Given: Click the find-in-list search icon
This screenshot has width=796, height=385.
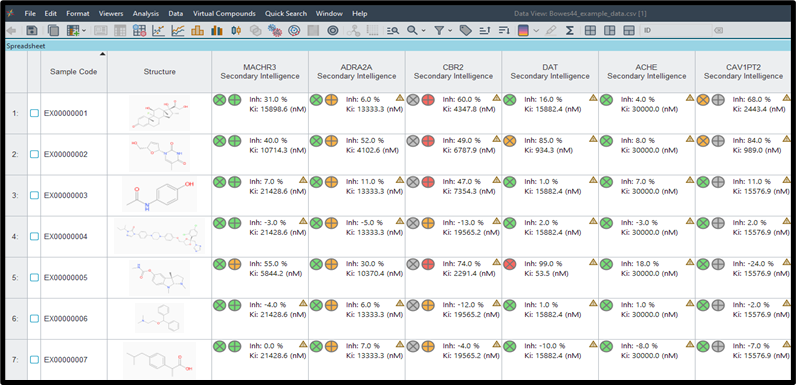Looking at the screenshot, I should pos(392,30).
